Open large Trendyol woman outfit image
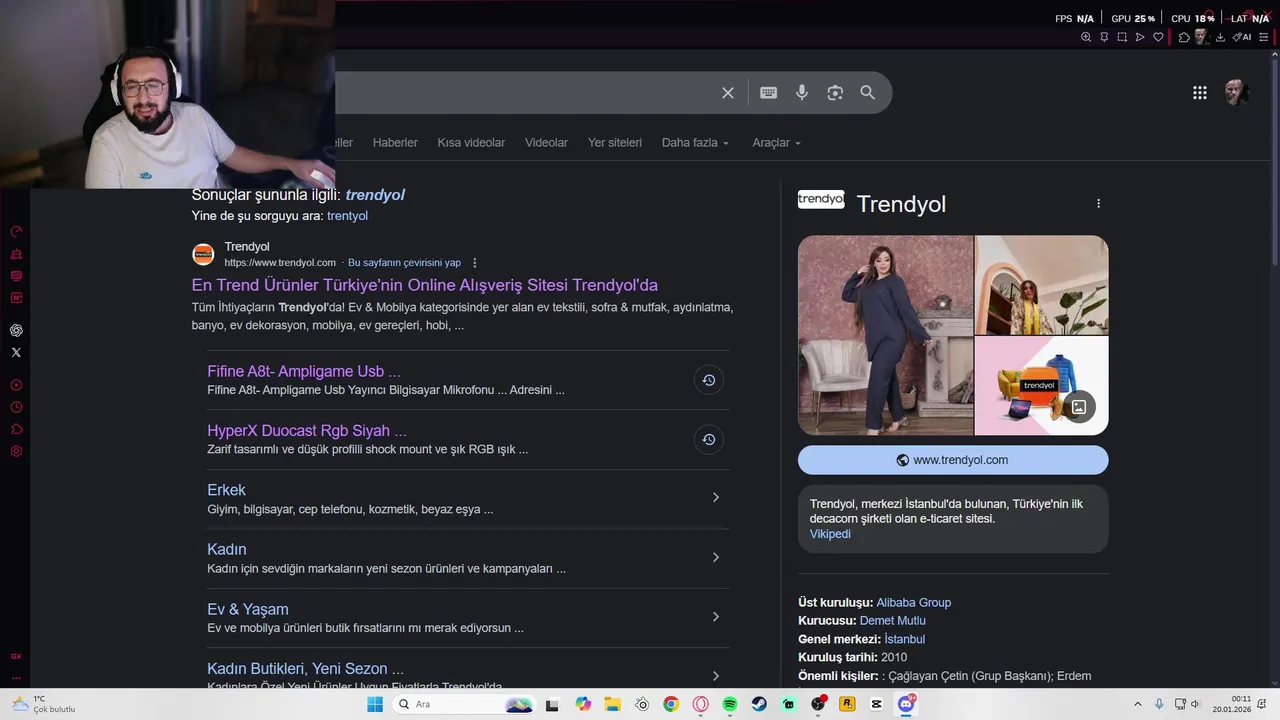Image resolution: width=1280 pixels, height=720 pixels. [x=885, y=335]
